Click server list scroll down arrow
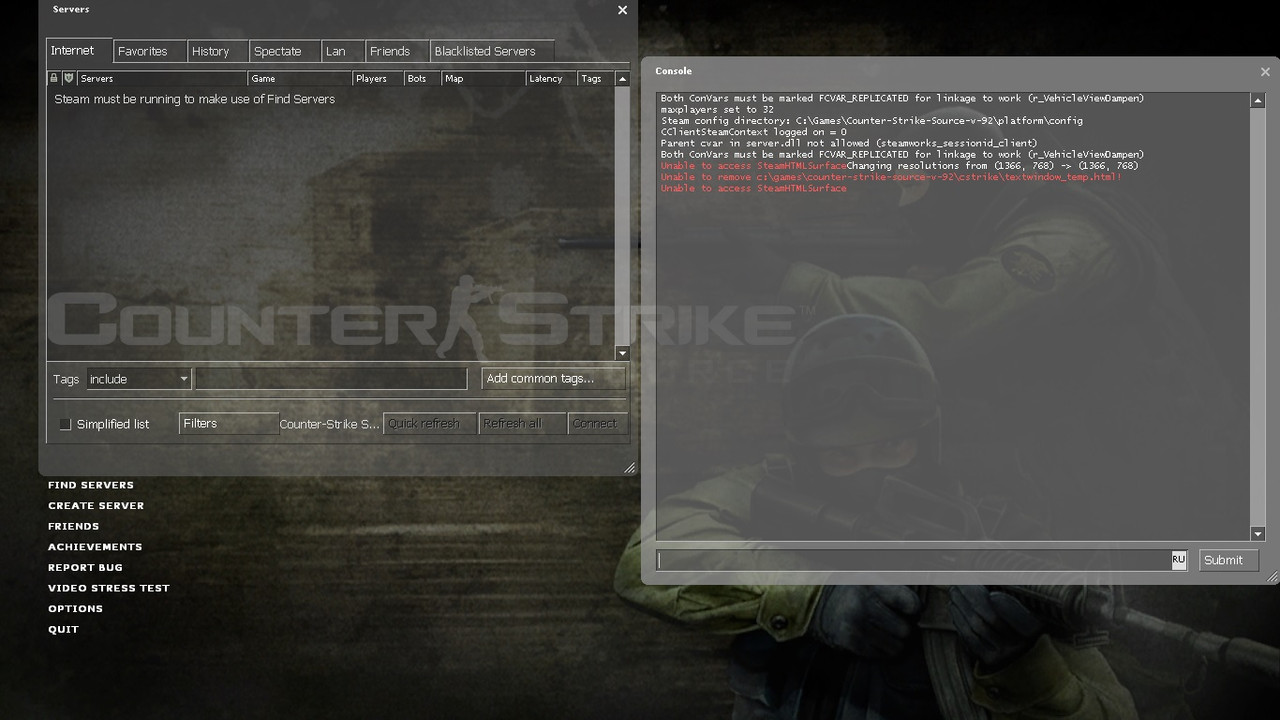The image size is (1280, 720). tap(622, 353)
